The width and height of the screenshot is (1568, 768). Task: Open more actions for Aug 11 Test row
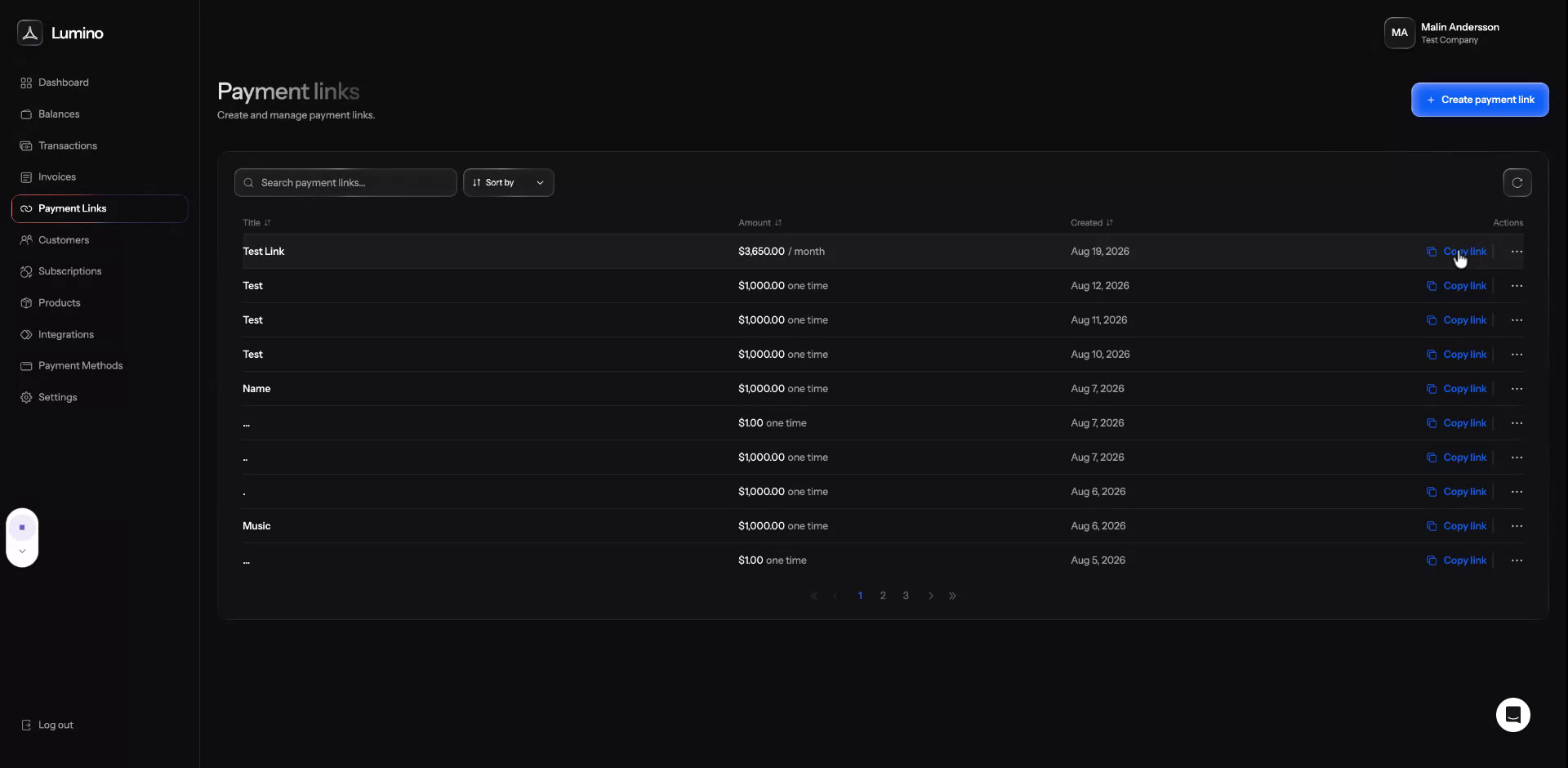[1517, 320]
